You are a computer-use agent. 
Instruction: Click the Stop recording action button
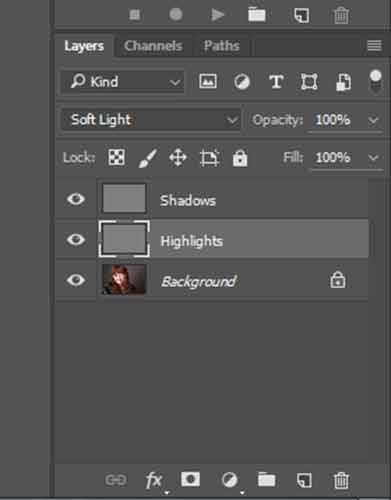[x=135, y=15]
